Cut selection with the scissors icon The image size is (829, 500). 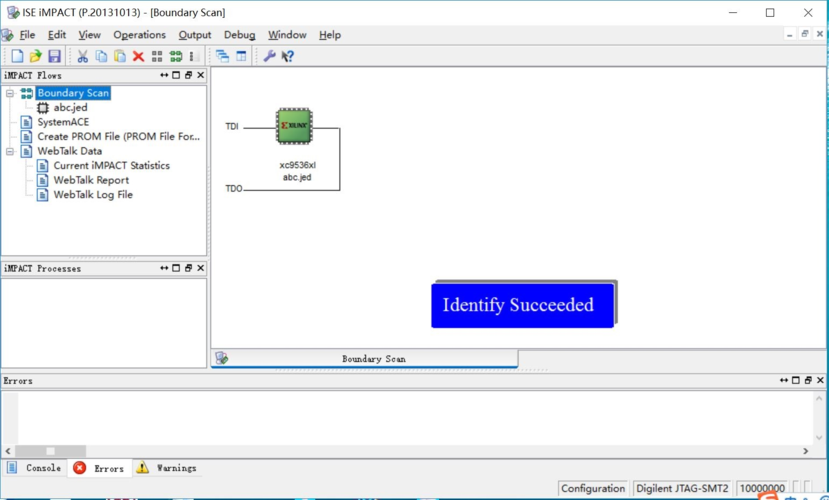[82, 56]
